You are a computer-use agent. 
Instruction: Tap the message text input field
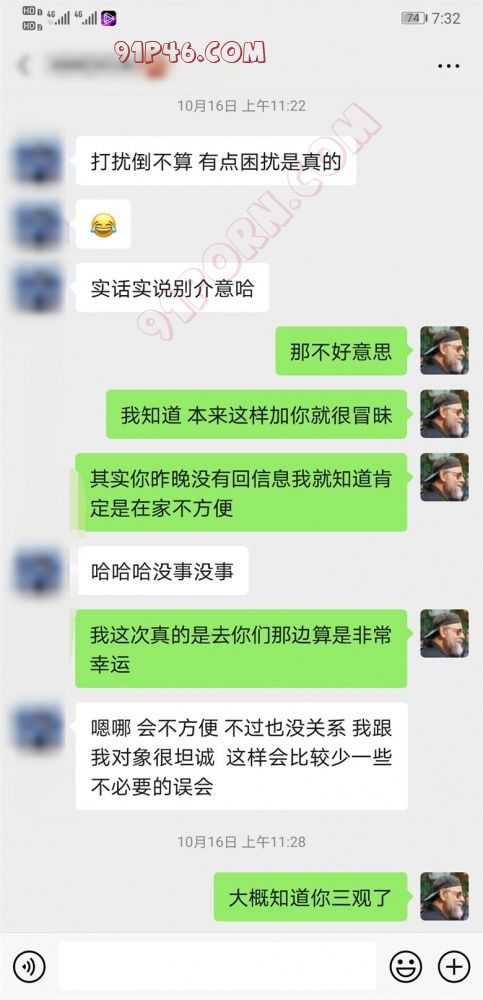pyautogui.click(x=217, y=966)
